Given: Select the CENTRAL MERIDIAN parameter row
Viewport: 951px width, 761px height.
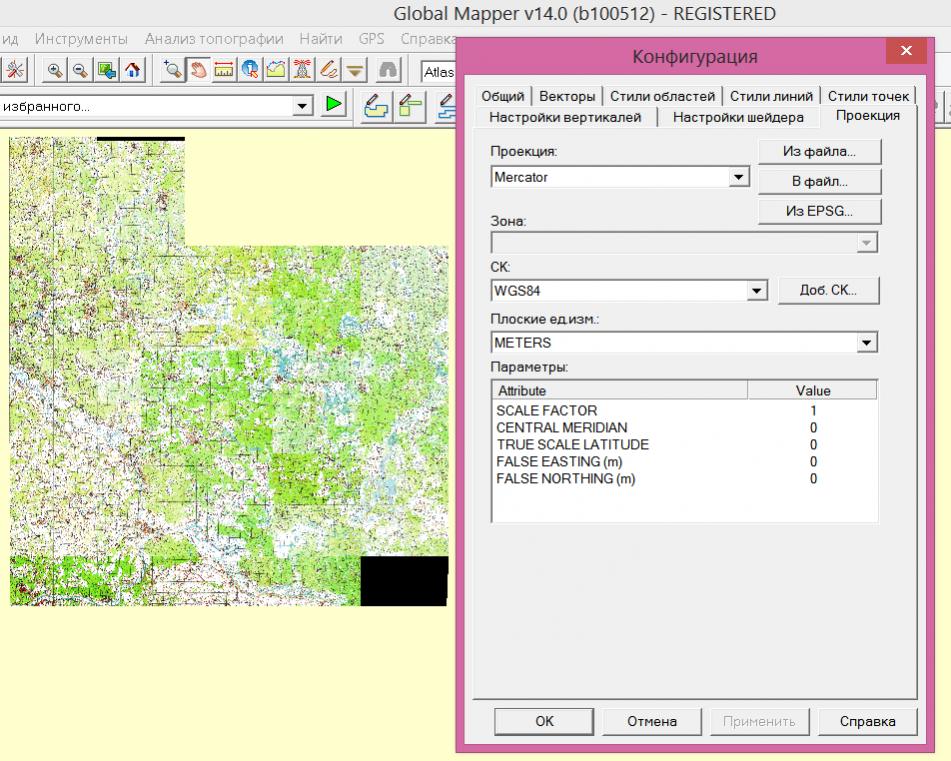Looking at the screenshot, I should click(x=562, y=428).
